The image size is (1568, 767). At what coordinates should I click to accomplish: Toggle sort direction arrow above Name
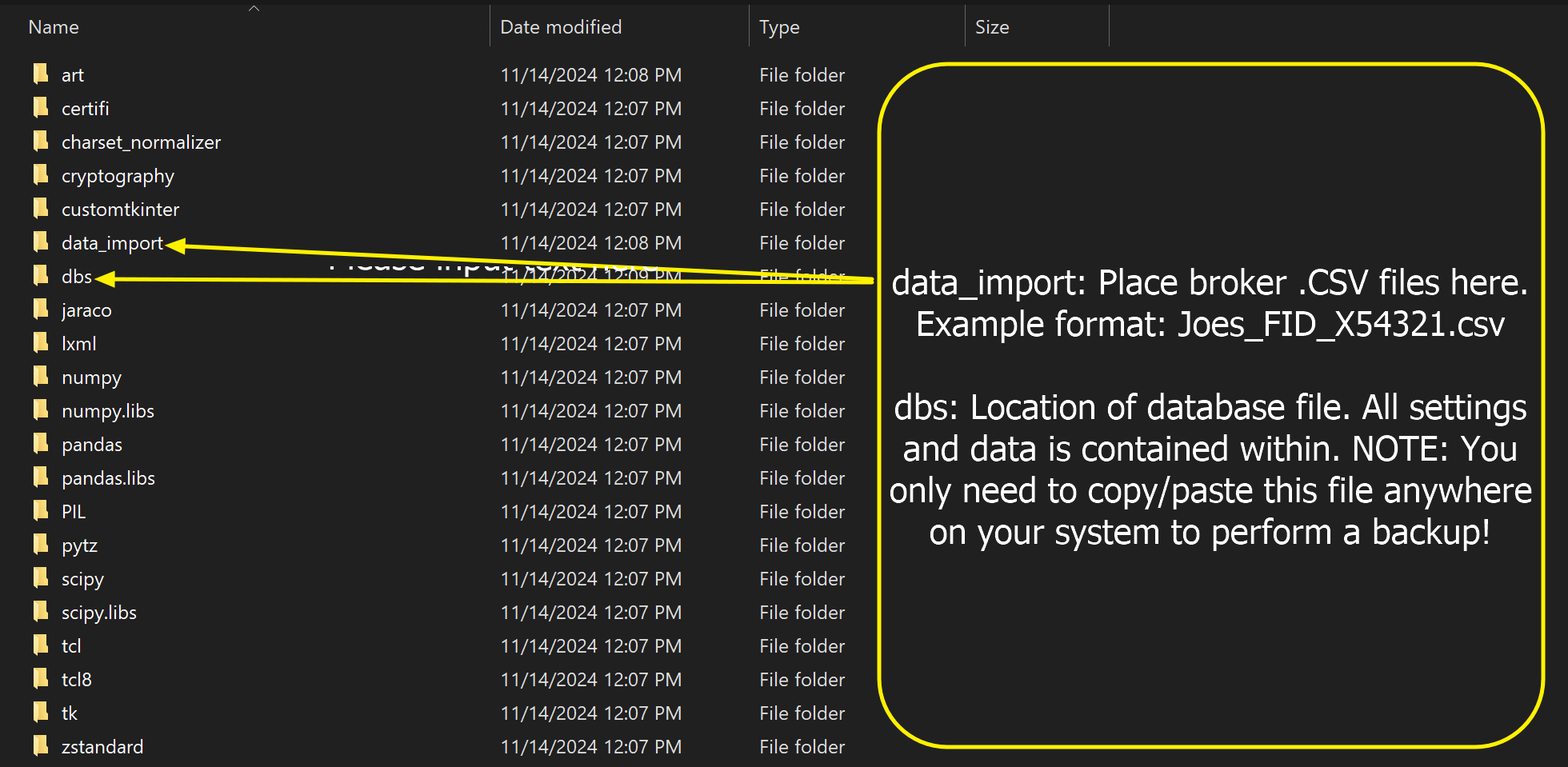254,9
